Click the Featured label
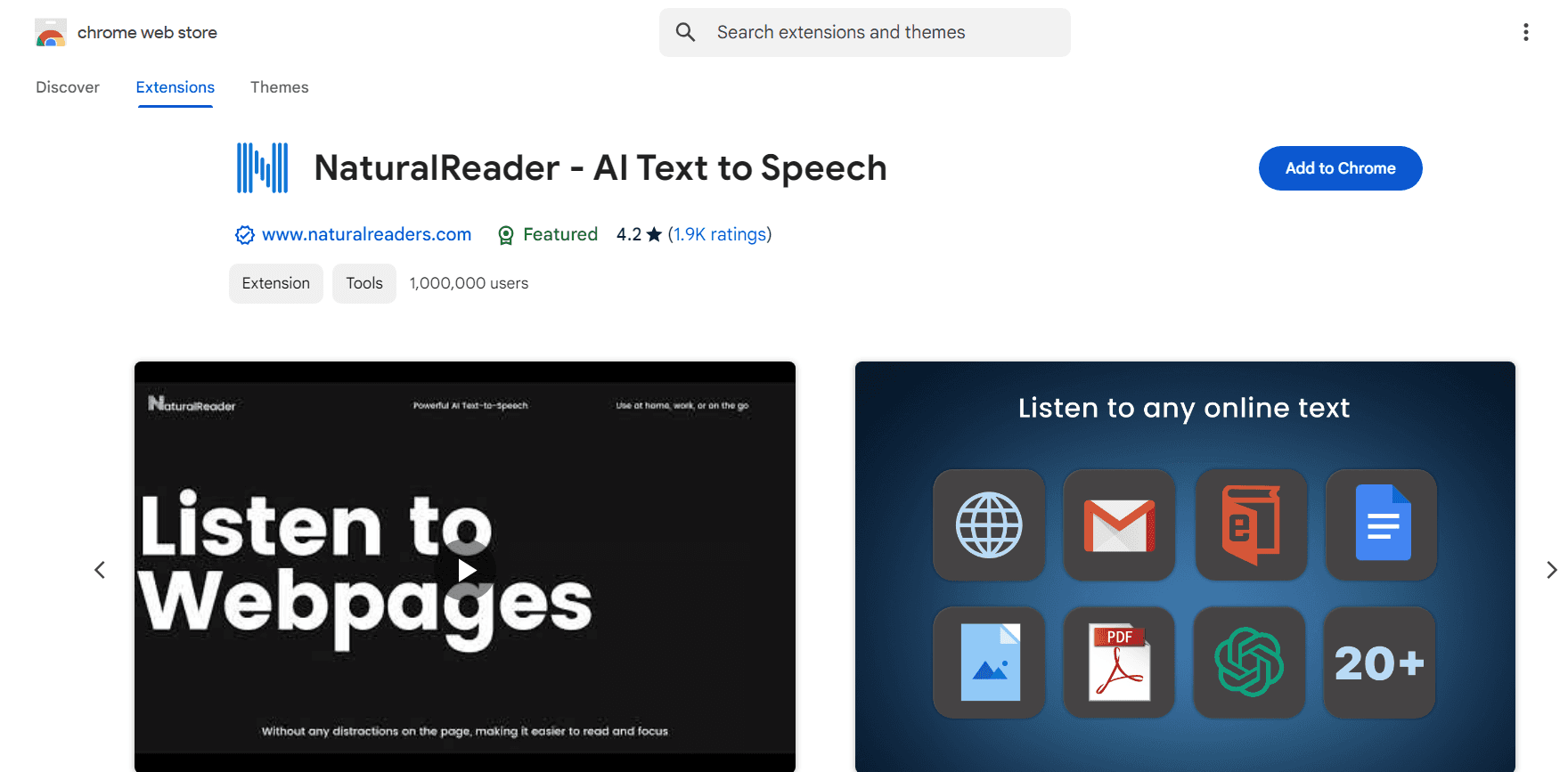Viewport: 1568px width, 772px height. pos(560,235)
